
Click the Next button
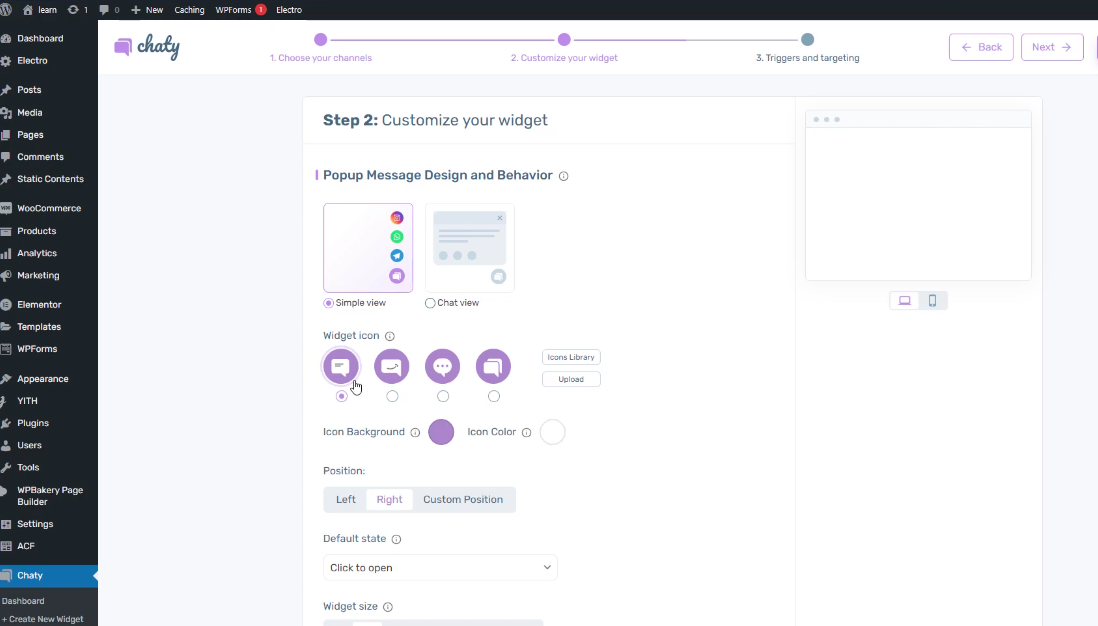pyautogui.click(x=1052, y=47)
